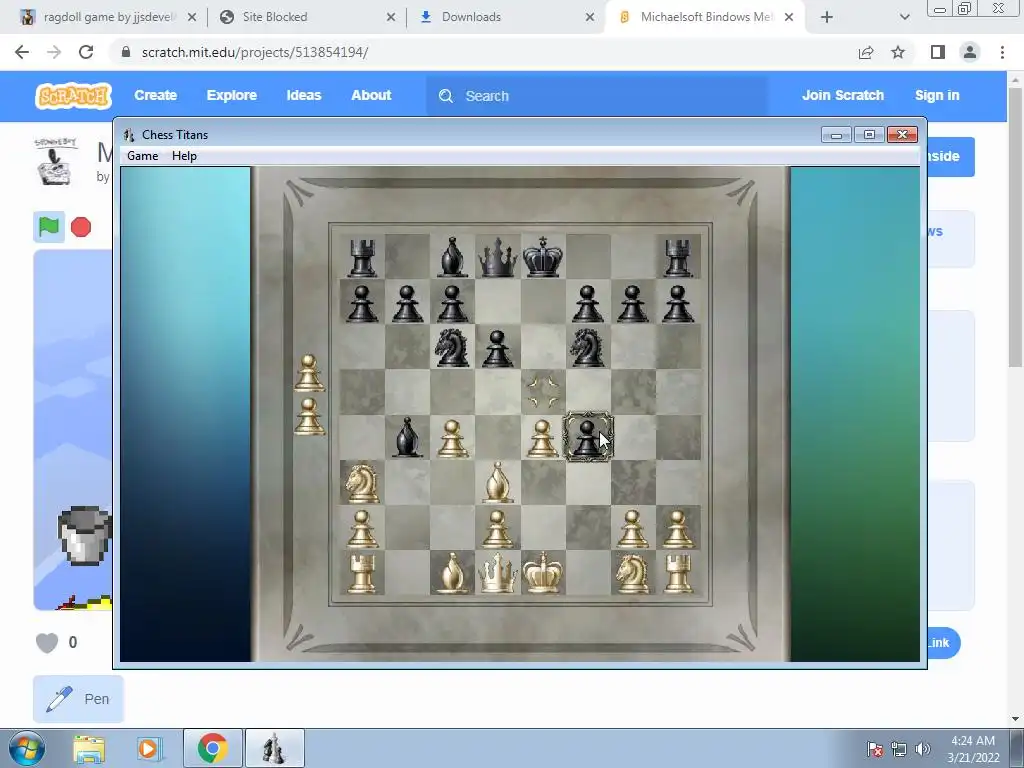1024x768 pixels.
Task: Click the network tray icon
Action: 899,749
